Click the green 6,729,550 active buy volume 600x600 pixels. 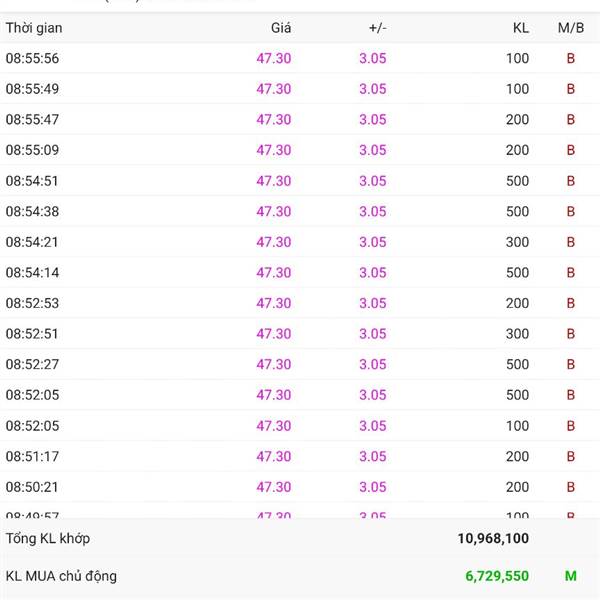point(497,576)
